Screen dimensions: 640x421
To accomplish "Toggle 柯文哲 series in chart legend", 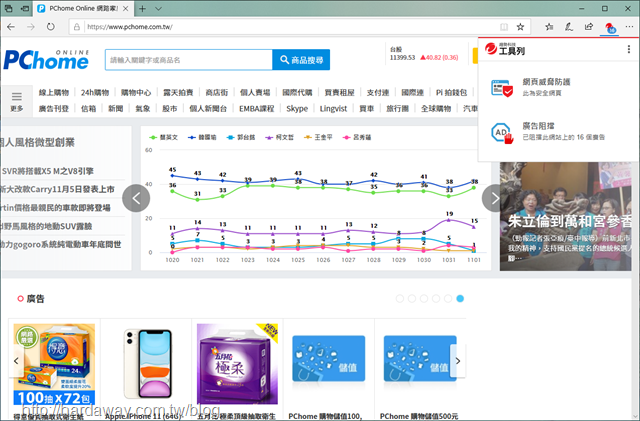I will pos(279,137).
